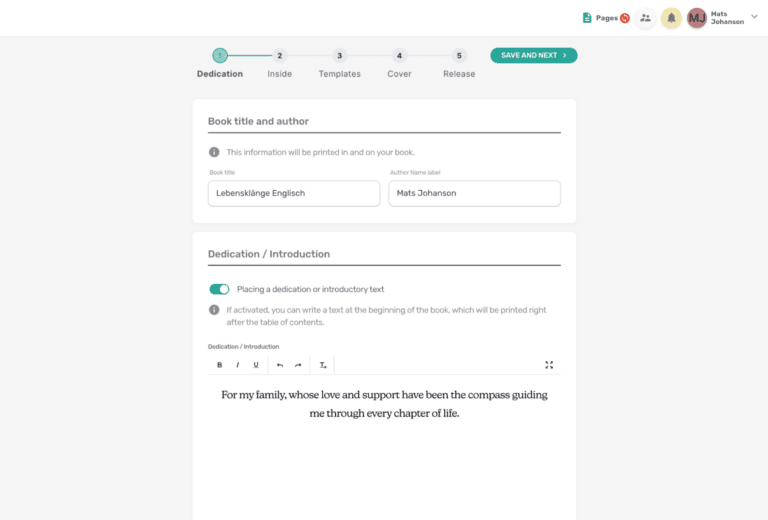Open Pages from the top bar
The width and height of the screenshot is (768, 520).
point(606,18)
